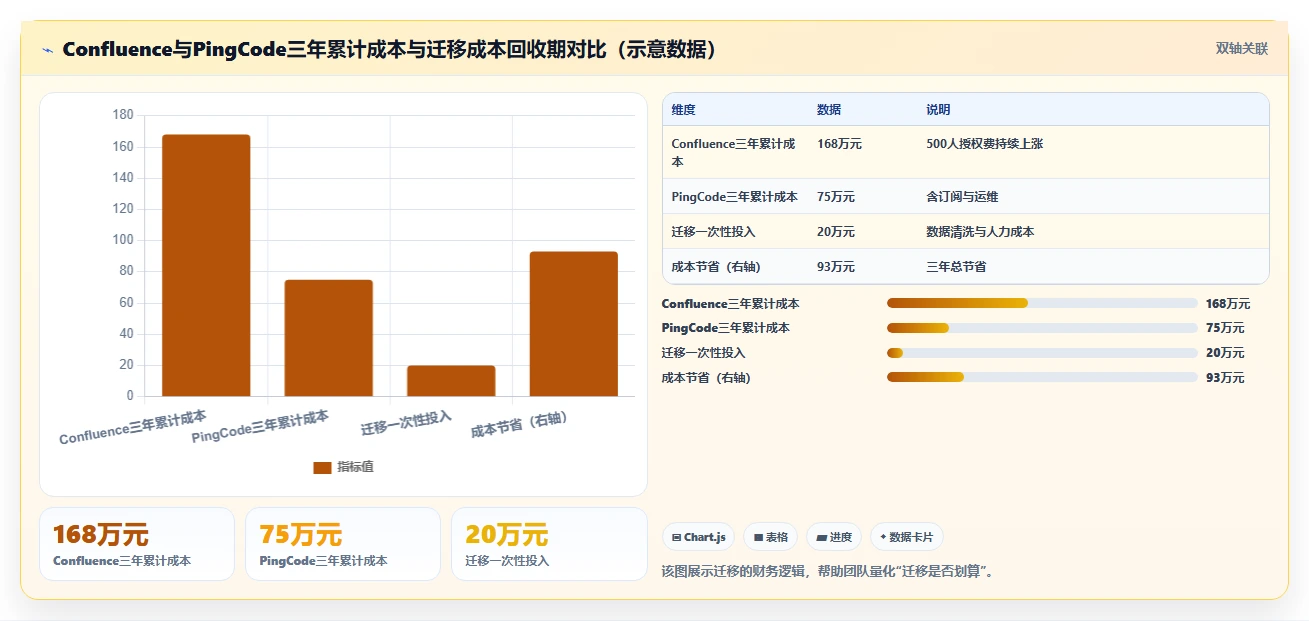Select the 维度 table column header
Image resolution: width=1309 pixels, height=621 pixels.
point(735,110)
